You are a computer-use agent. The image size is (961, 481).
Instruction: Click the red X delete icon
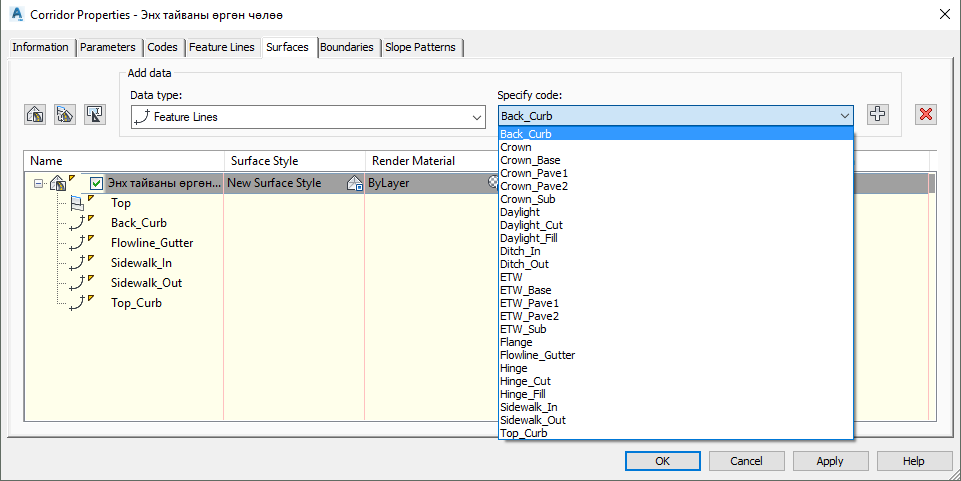[926, 114]
